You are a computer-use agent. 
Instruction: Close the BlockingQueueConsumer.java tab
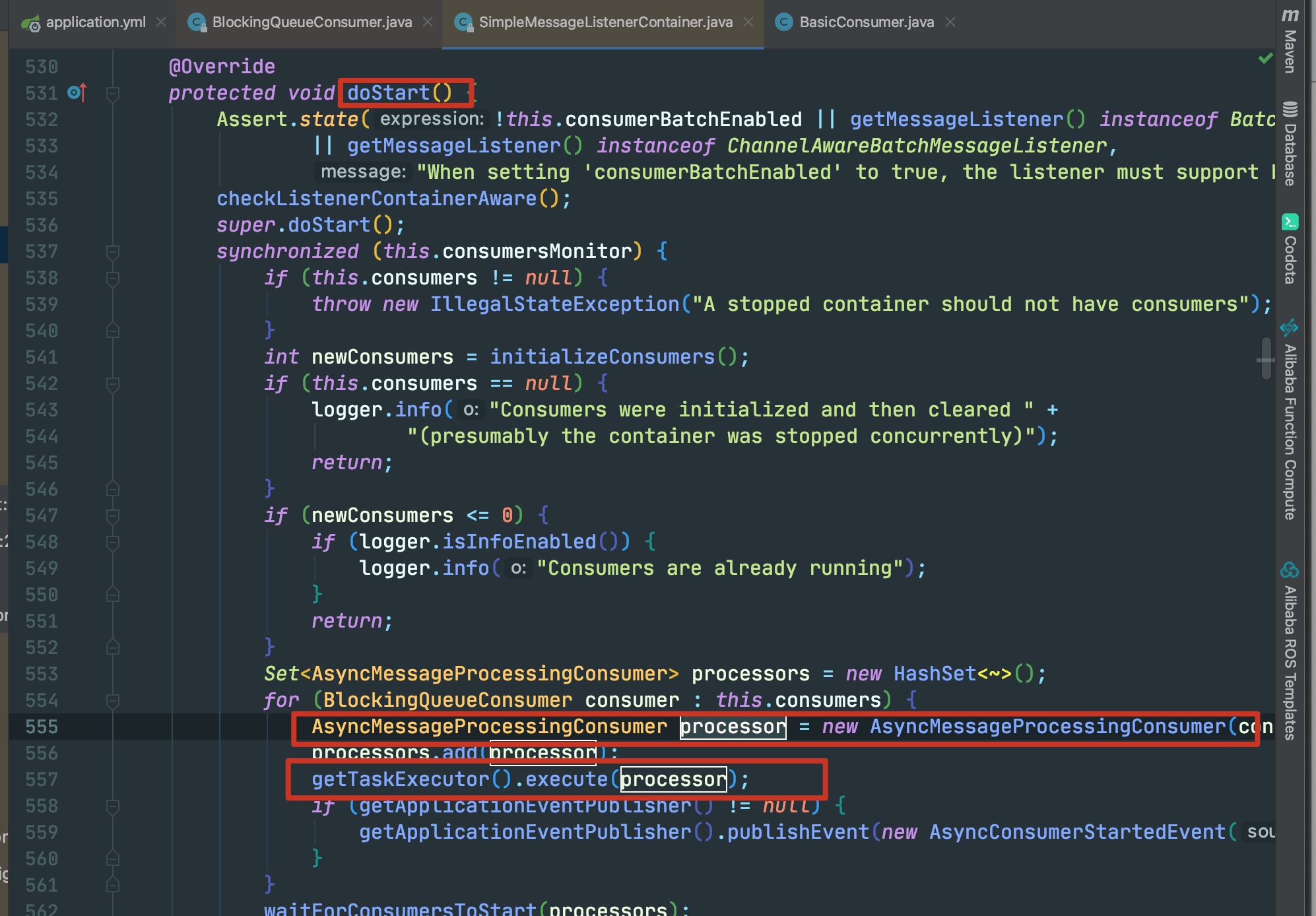click(428, 22)
